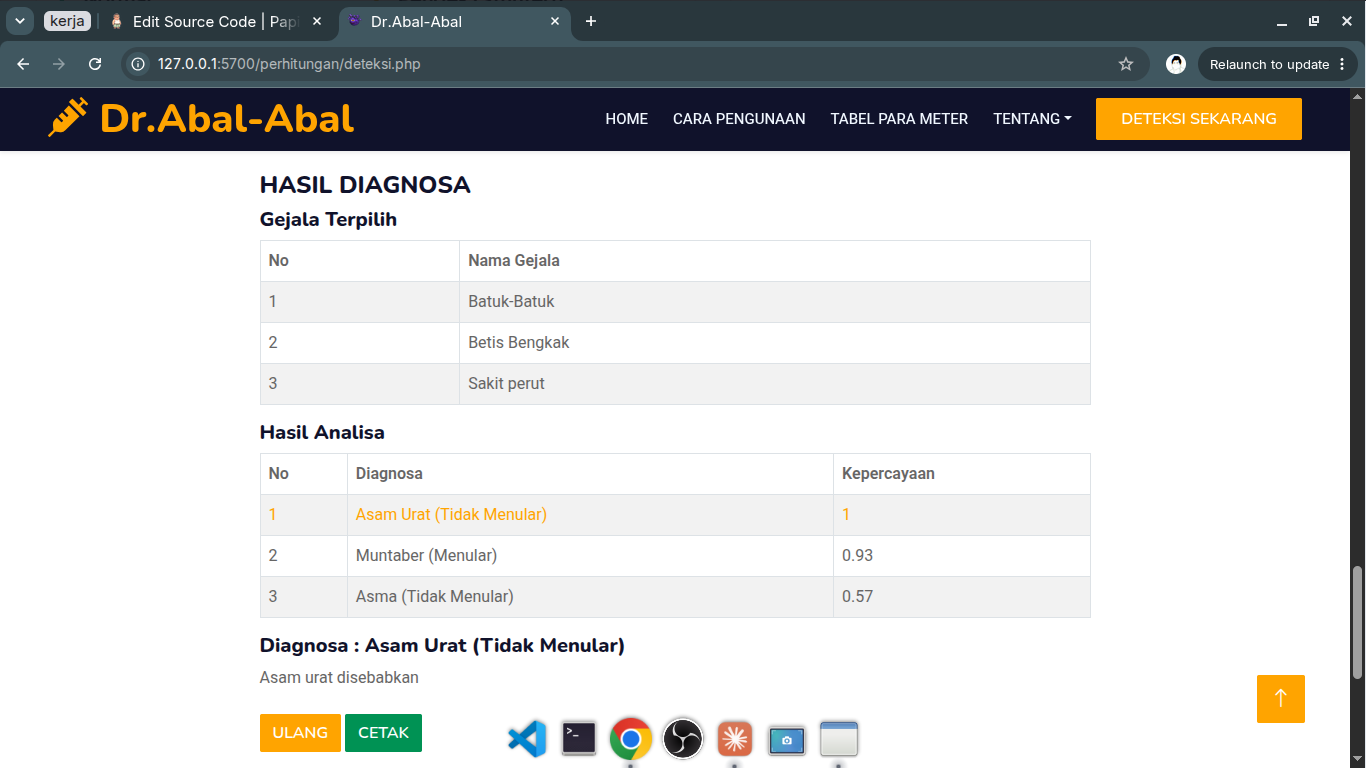
Task: Close the Edit Source Code tab
Action: [x=318, y=21]
